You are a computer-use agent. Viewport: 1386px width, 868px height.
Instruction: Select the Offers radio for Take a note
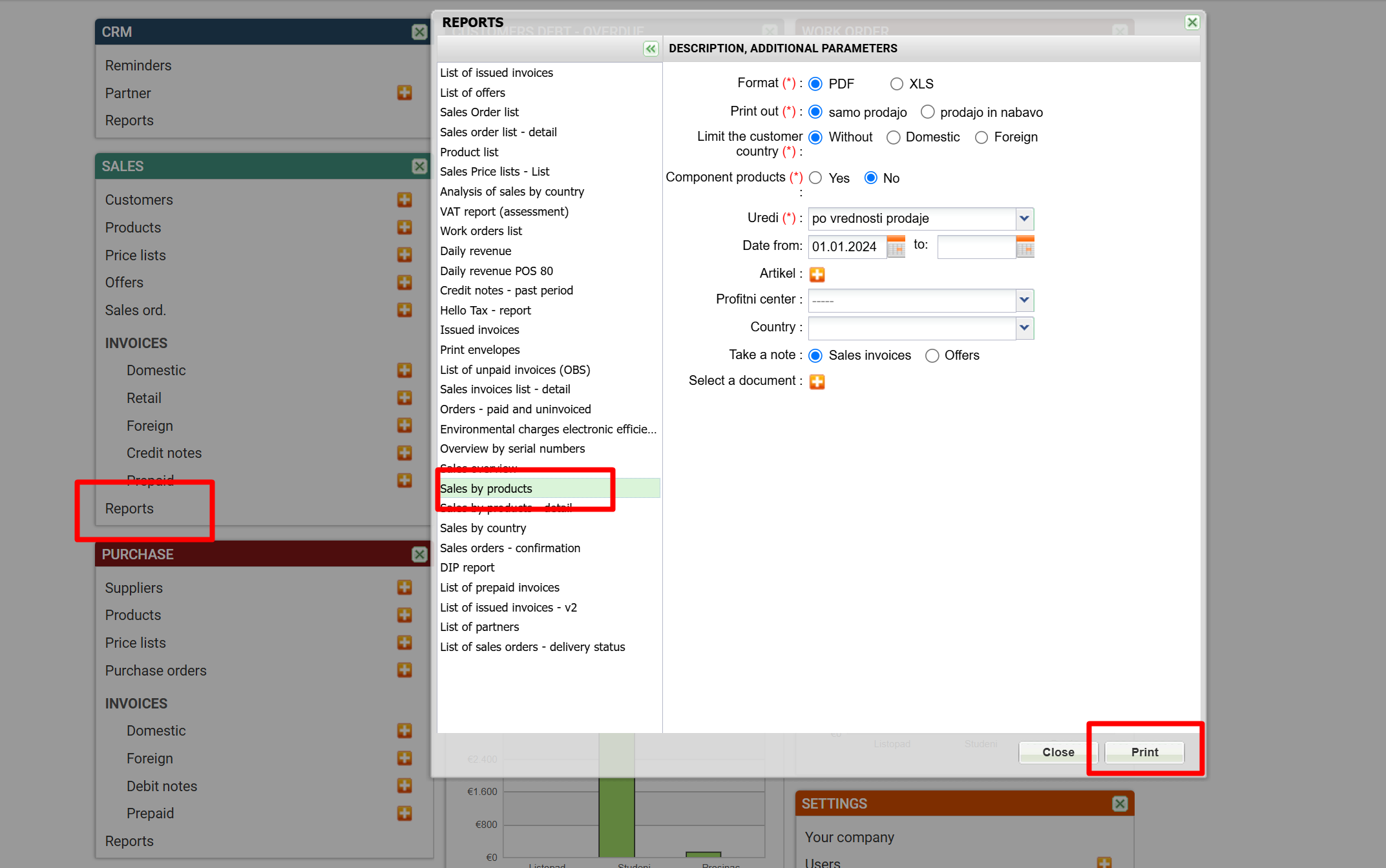[932, 356]
